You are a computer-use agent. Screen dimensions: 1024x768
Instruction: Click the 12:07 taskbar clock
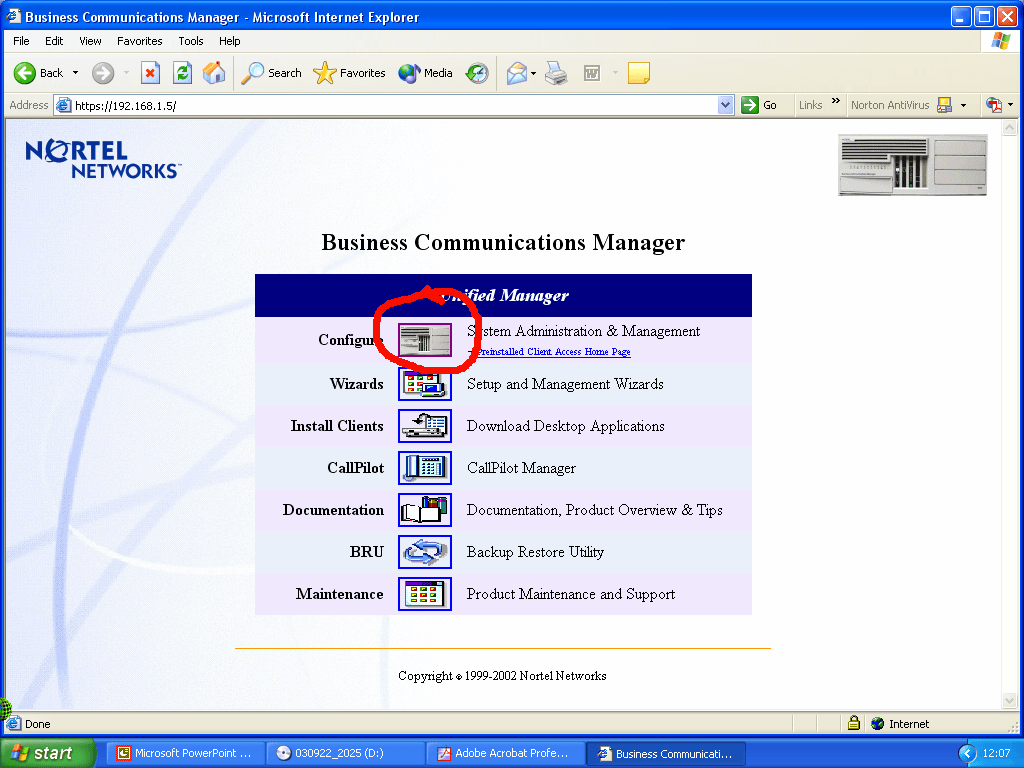click(x=997, y=753)
